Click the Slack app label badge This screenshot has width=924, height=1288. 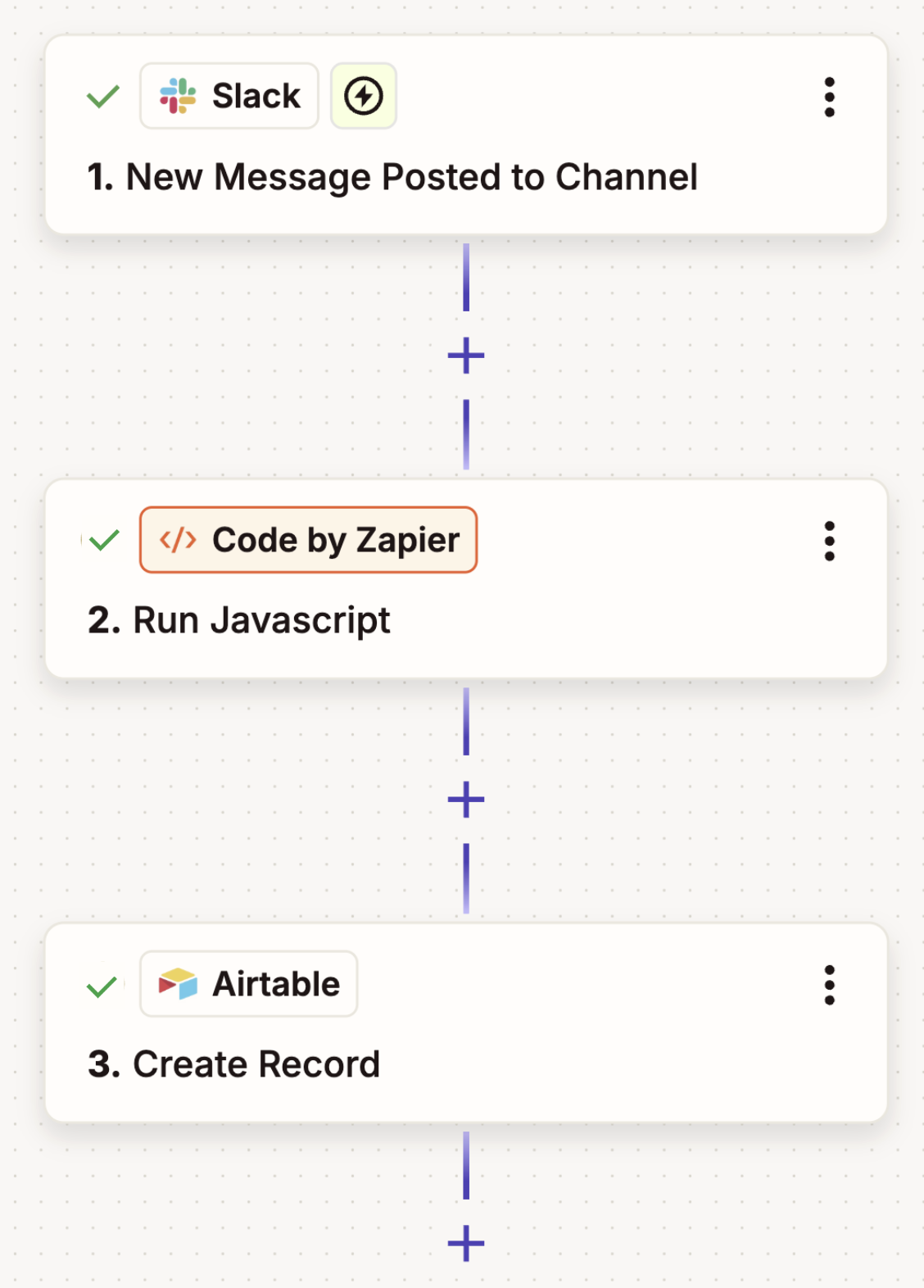[229, 95]
